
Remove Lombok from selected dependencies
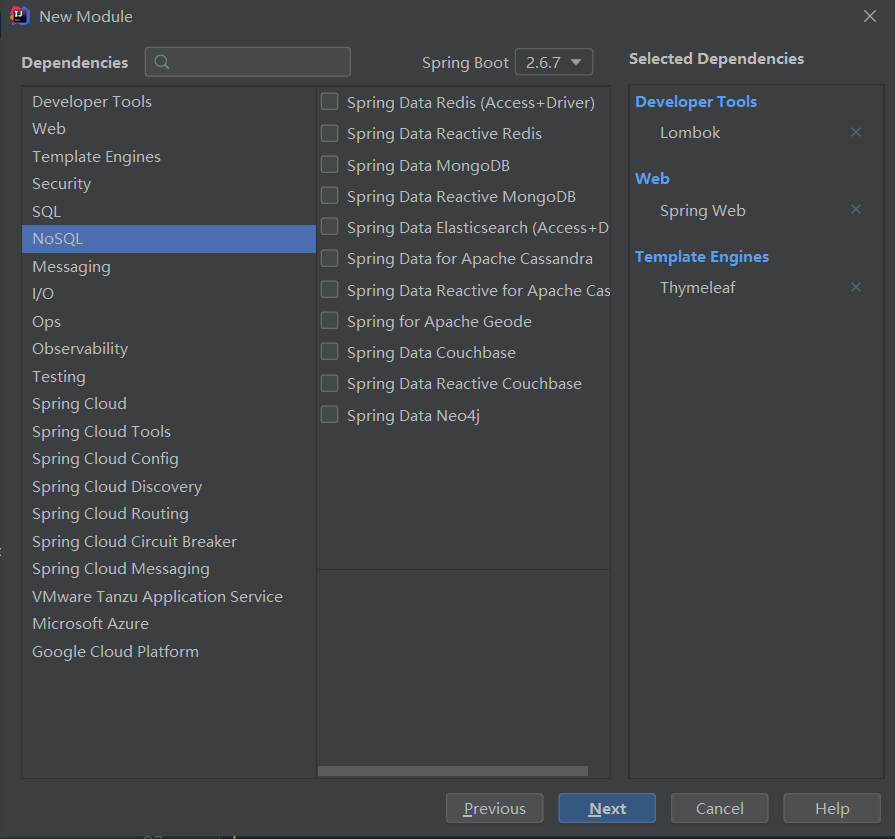pyautogui.click(x=856, y=132)
